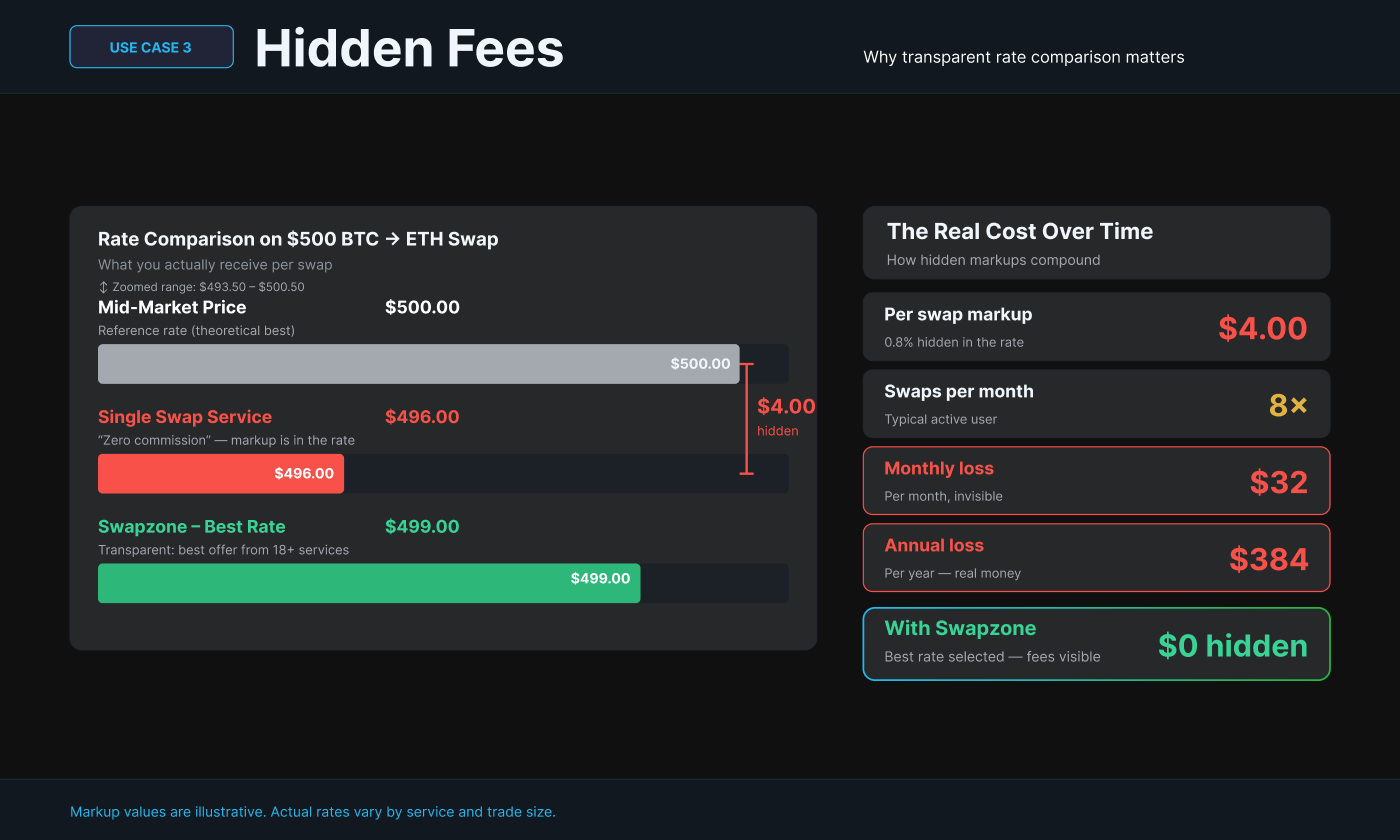The height and width of the screenshot is (840, 1400).
Task: Click the green Swapzone $499.00 bar
Action: pos(369,583)
